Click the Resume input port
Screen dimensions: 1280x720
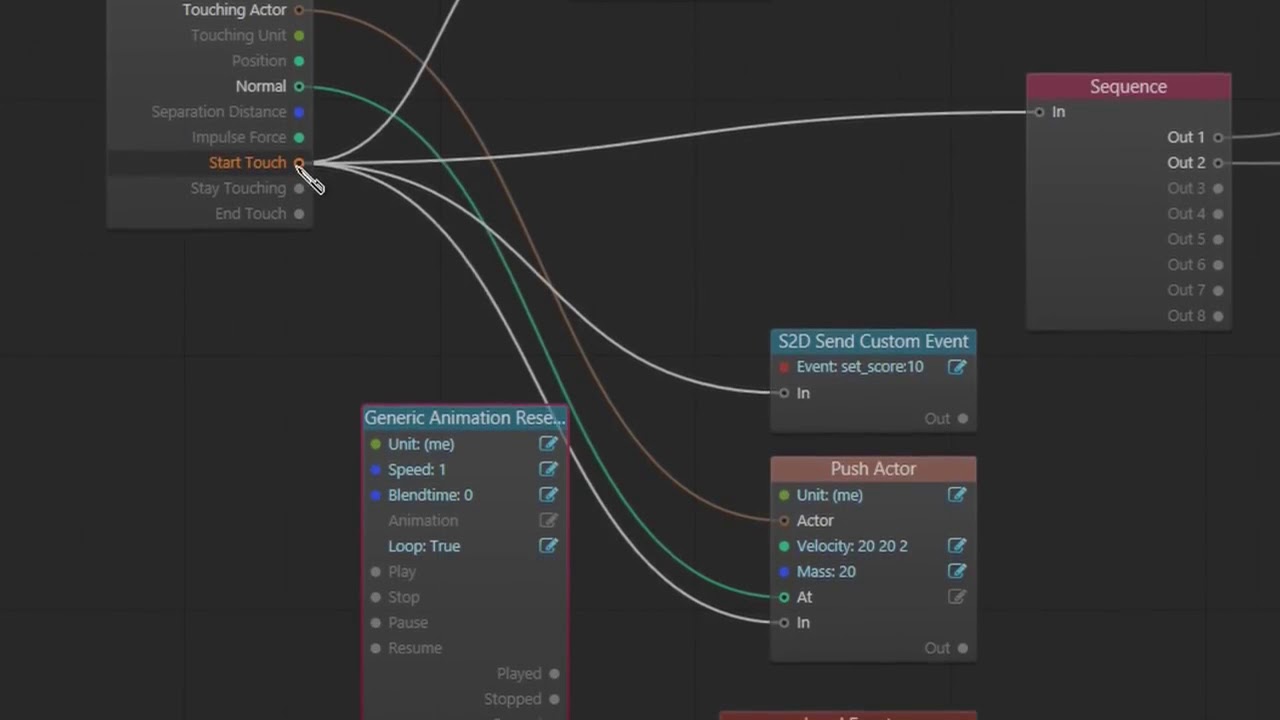376,648
